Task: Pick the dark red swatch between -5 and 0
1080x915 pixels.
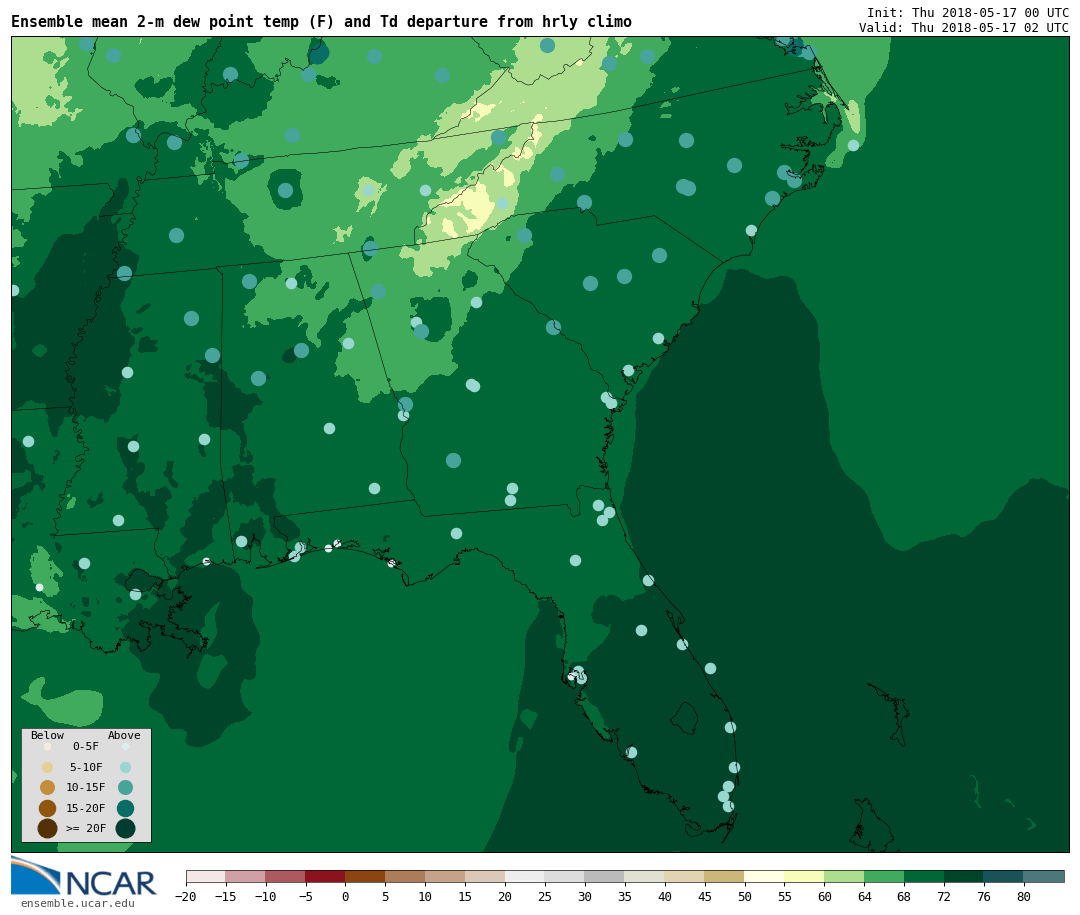Action: 325,876
